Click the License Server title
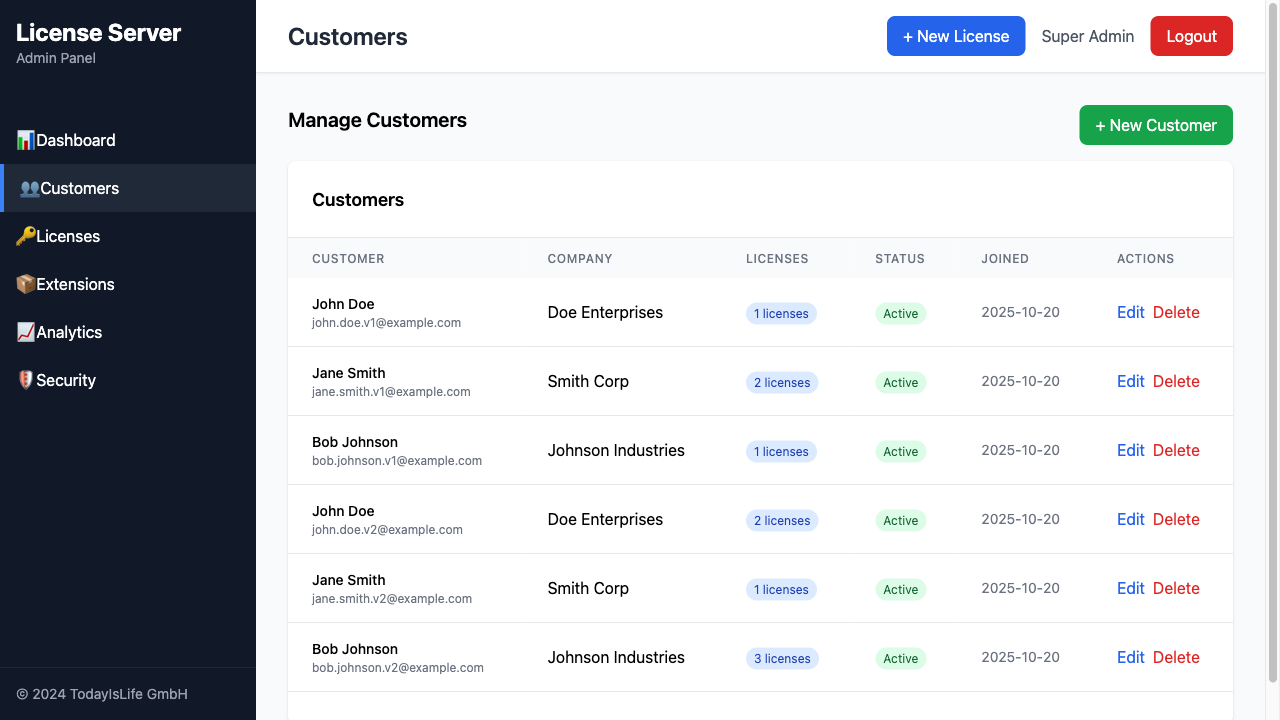The height and width of the screenshot is (720, 1280). tap(98, 32)
